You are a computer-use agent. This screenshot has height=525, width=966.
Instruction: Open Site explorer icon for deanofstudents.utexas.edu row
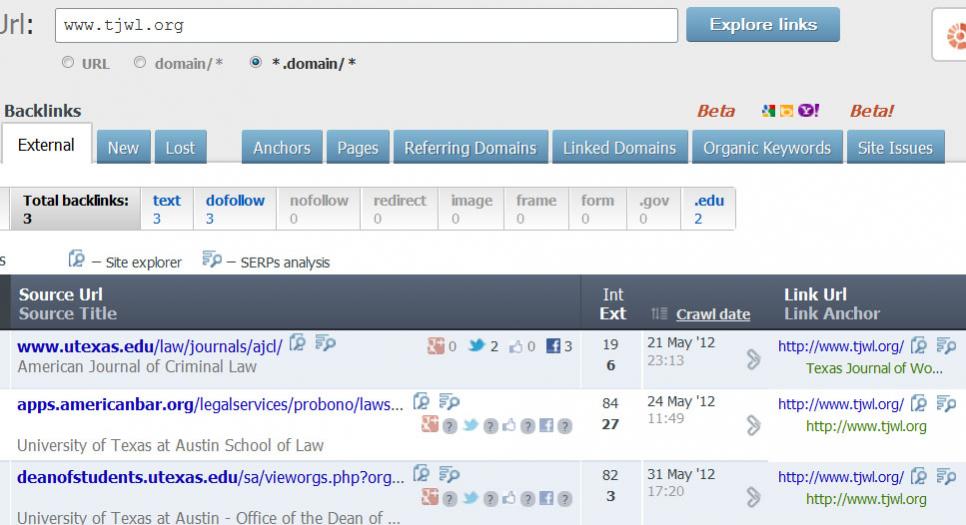421,474
